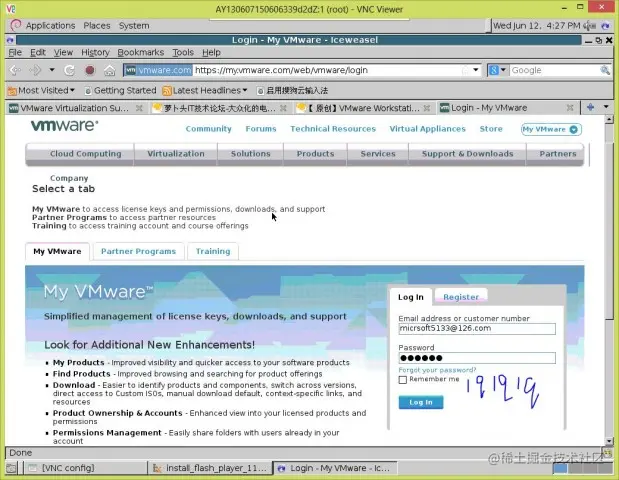This screenshot has width=619, height=480.
Task: Close the VMware Workstation tab
Action: [x=427, y=108]
